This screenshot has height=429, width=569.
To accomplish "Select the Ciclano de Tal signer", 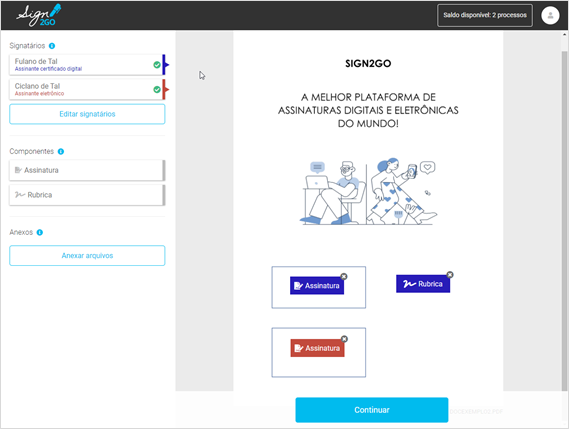I will coord(87,89).
